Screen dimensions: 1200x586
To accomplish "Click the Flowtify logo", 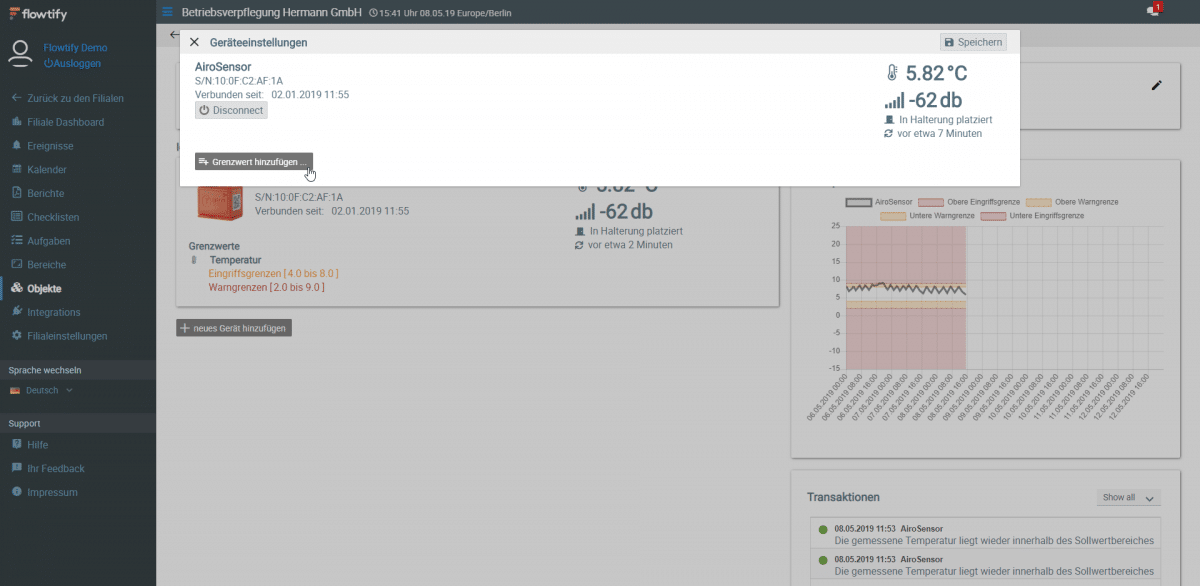I will coord(35,13).
